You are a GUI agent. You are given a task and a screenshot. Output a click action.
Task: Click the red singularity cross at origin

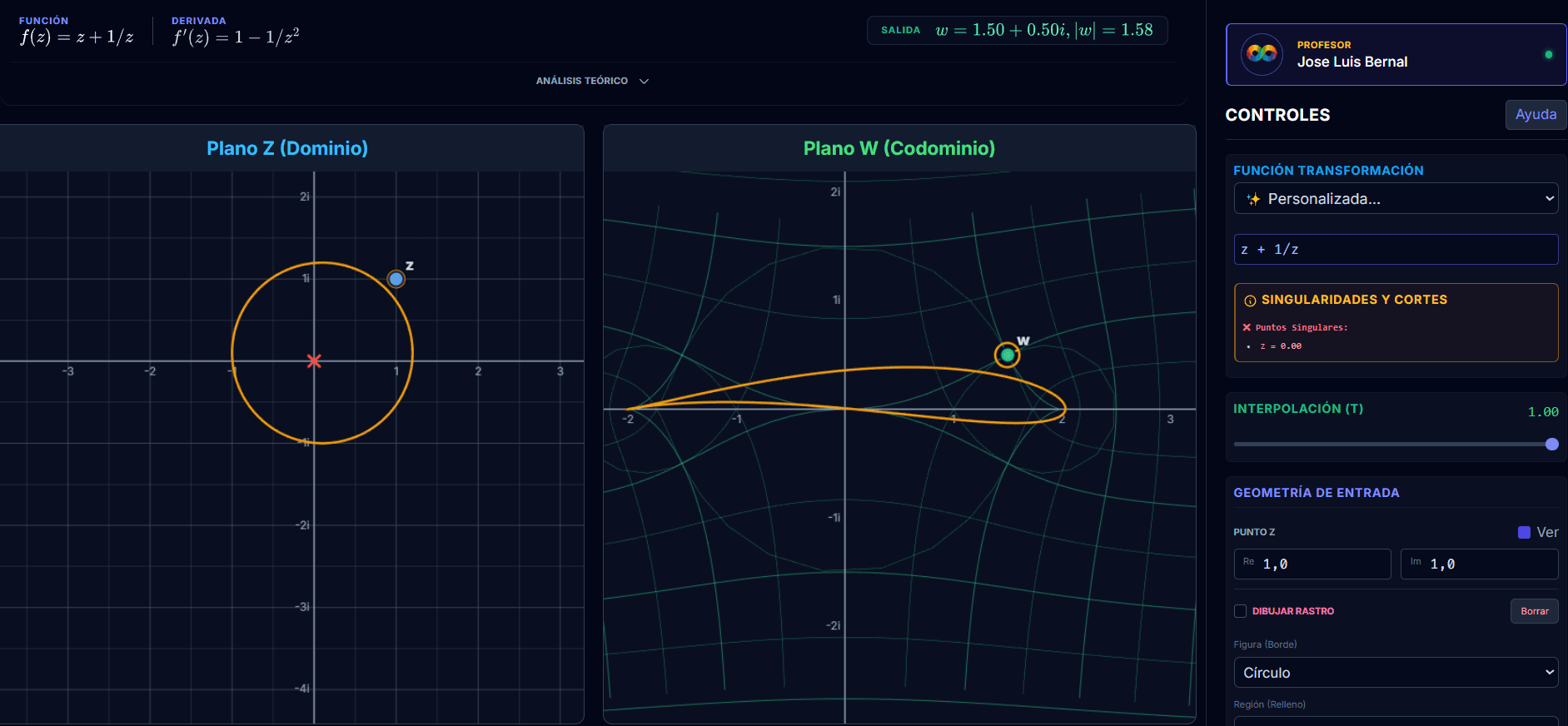(x=314, y=361)
